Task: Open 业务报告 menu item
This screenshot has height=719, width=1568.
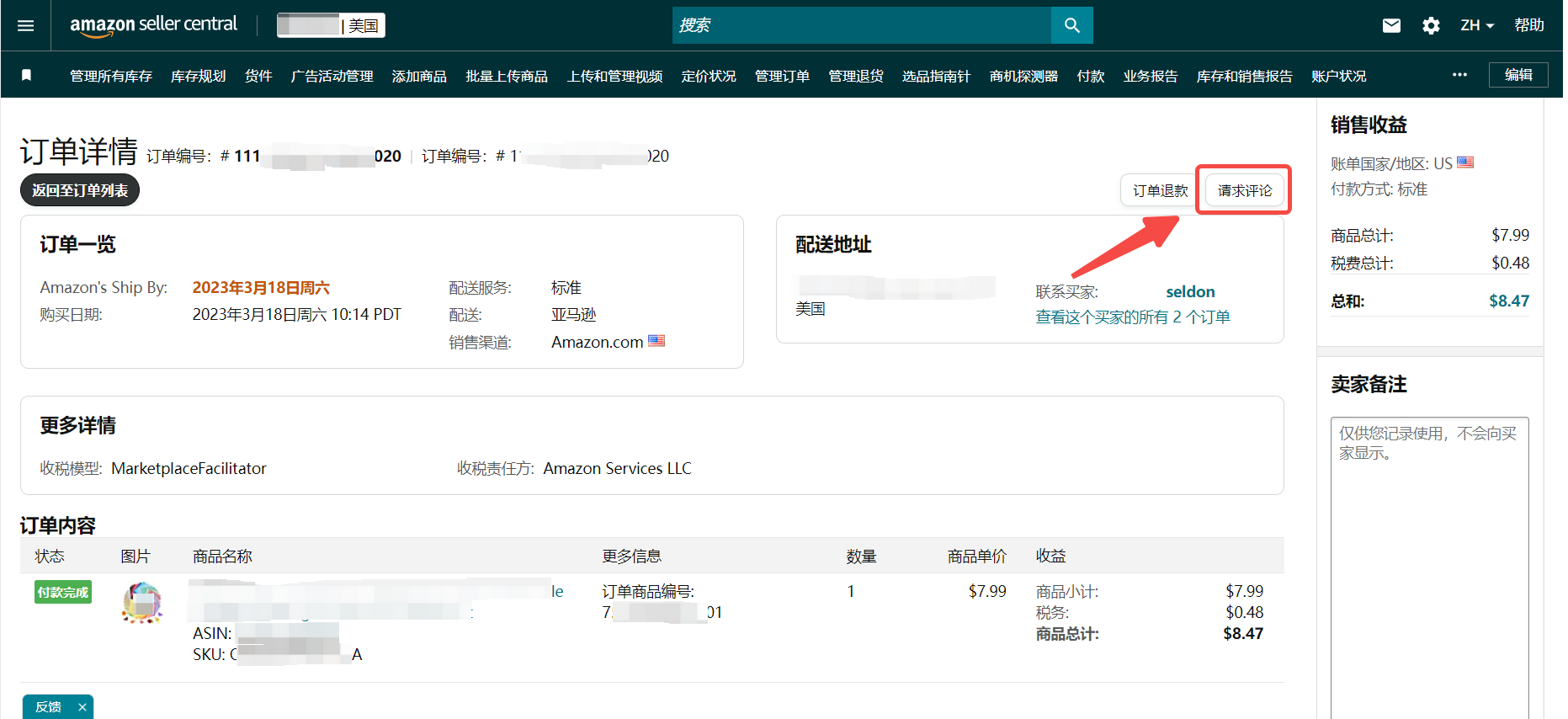Action: pos(1151,76)
